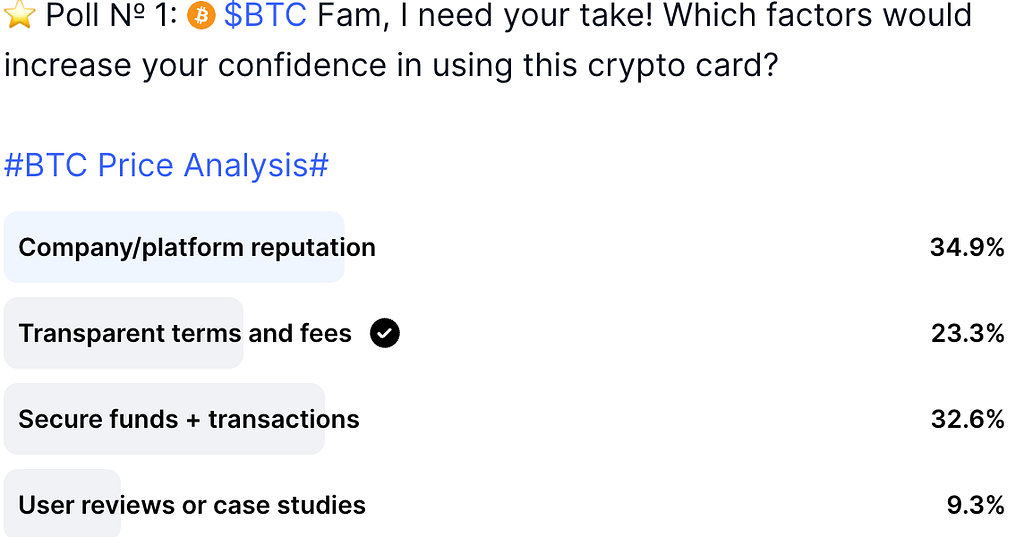Click the blue-filled reputation result bar

(x=174, y=247)
